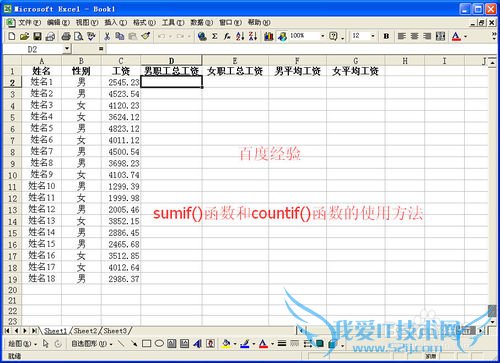500x363 pixels.
Task: Open an existing file from the toolbar
Action: click(x=24, y=36)
